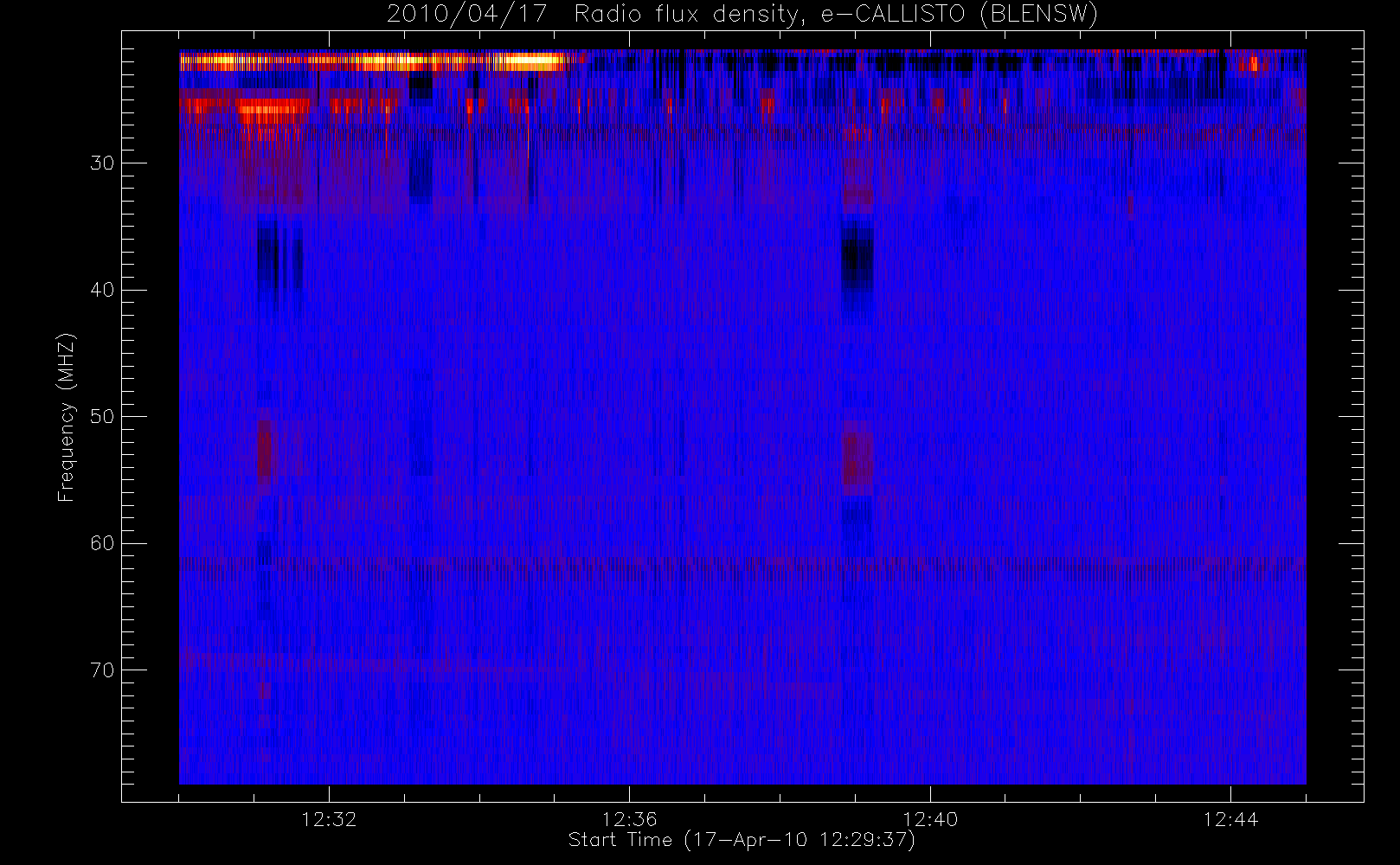Click the Start Time axis label
This screenshot has width=1400, height=865.
click(x=742, y=839)
